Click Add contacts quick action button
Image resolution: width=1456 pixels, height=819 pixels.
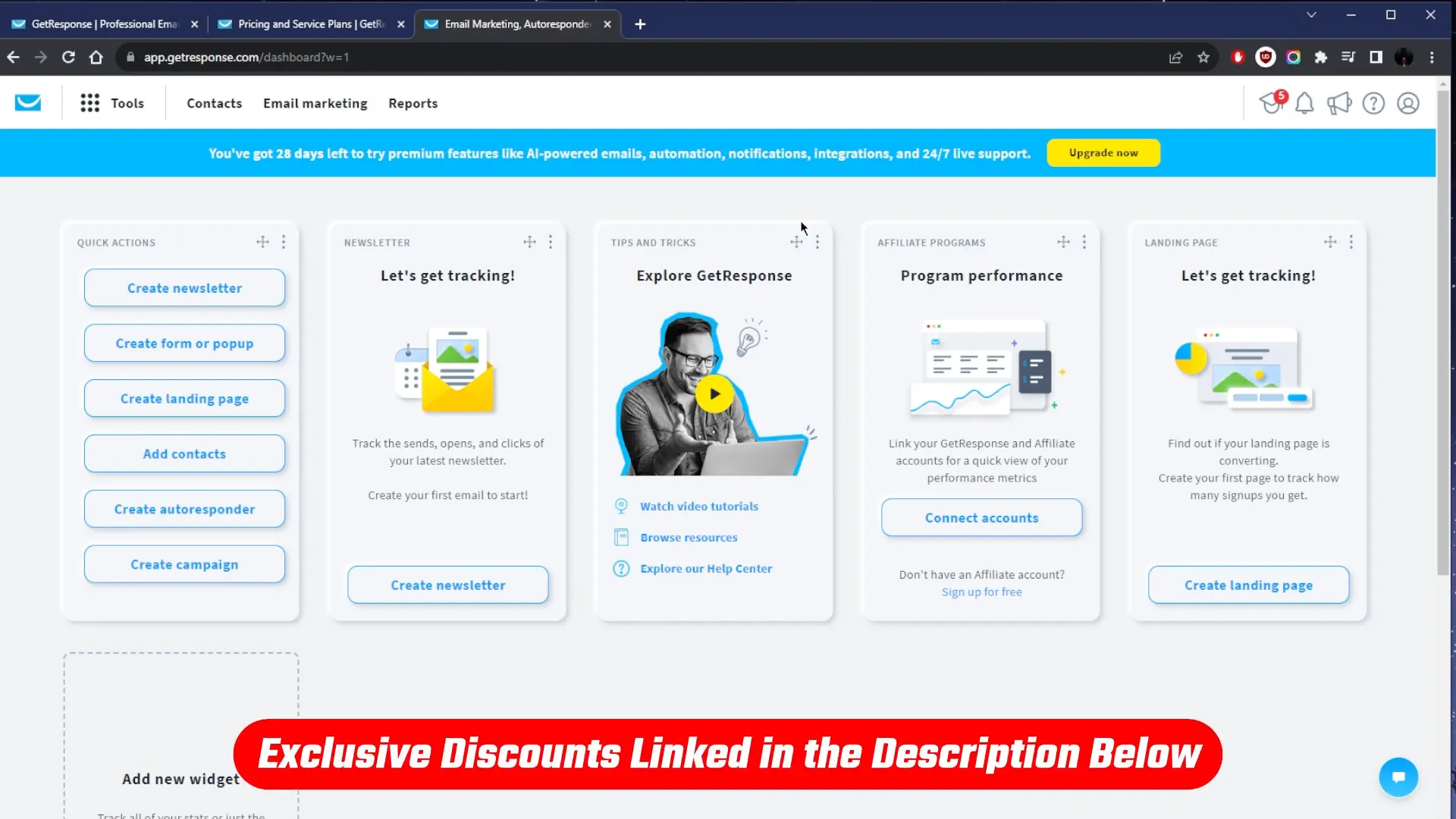point(184,453)
